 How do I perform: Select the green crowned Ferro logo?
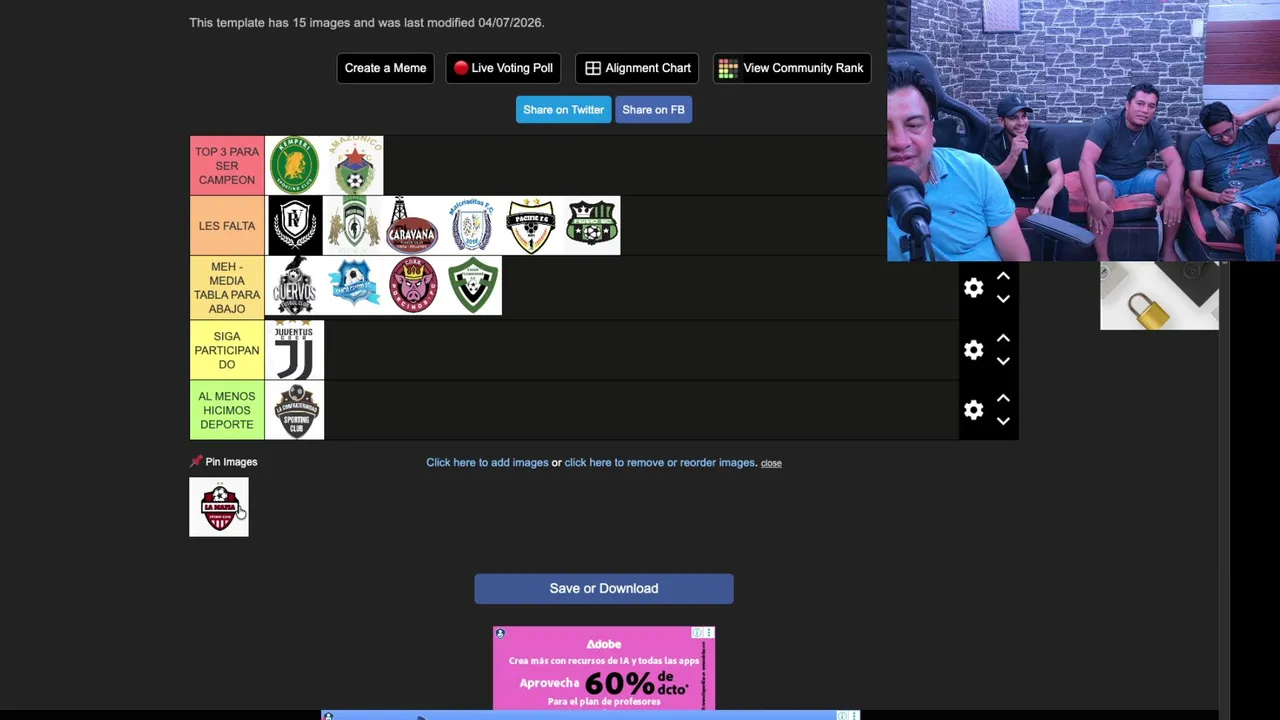591,225
